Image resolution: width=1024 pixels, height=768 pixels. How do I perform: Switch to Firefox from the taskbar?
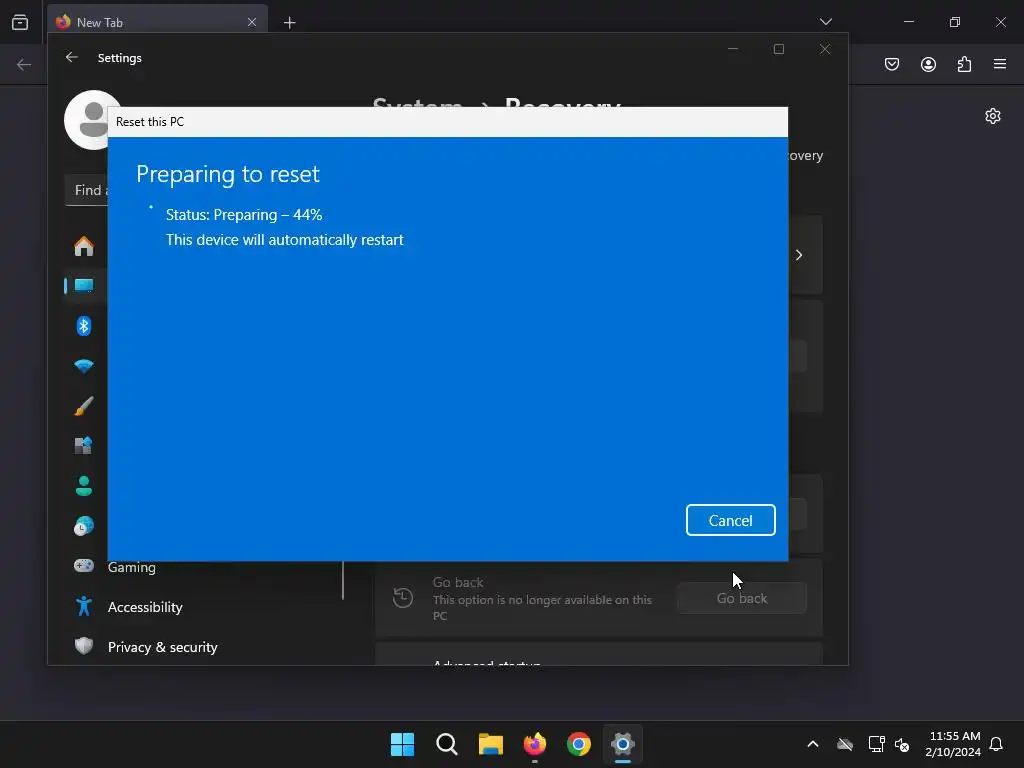pos(535,744)
